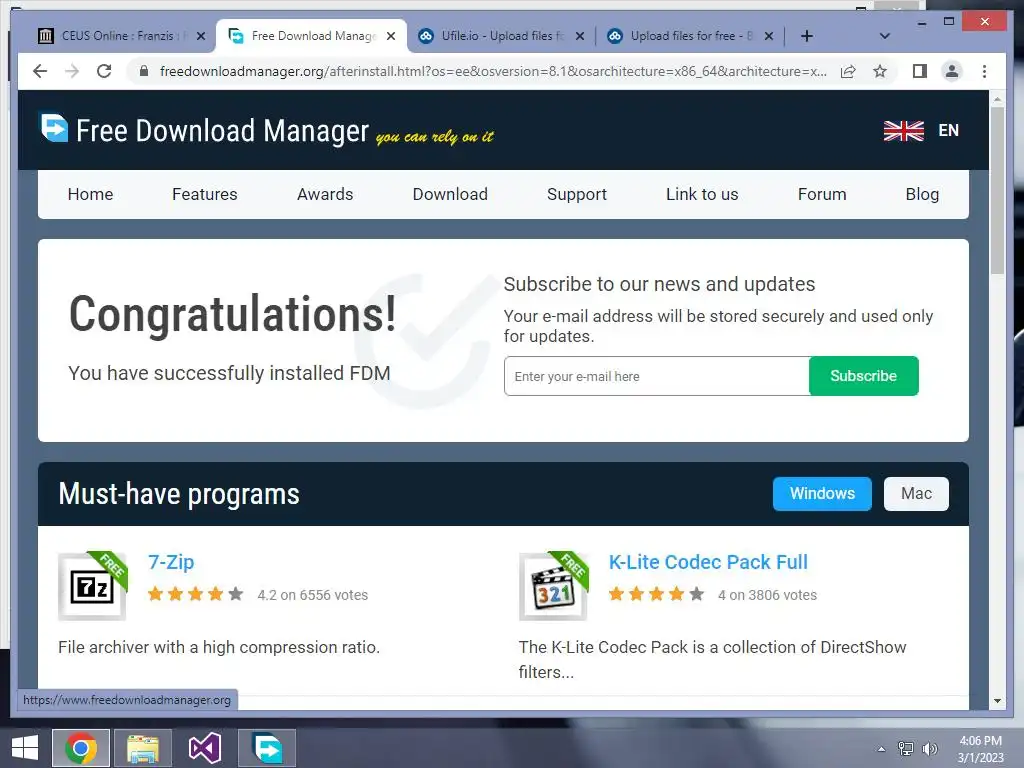The image size is (1024, 768).
Task: Open the EN language selector
Action: tap(948, 131)
